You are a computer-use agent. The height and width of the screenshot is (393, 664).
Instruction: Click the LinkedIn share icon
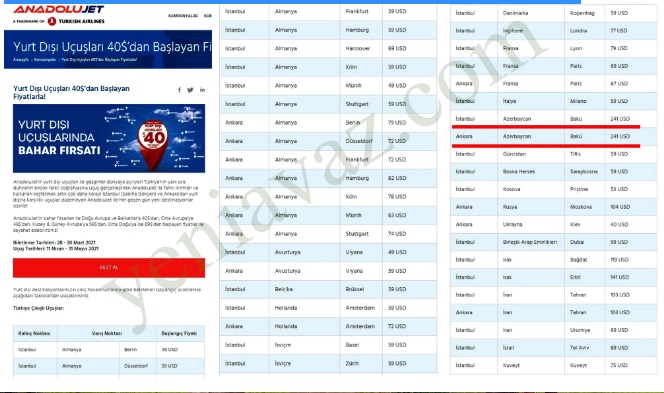coord(202,90)
